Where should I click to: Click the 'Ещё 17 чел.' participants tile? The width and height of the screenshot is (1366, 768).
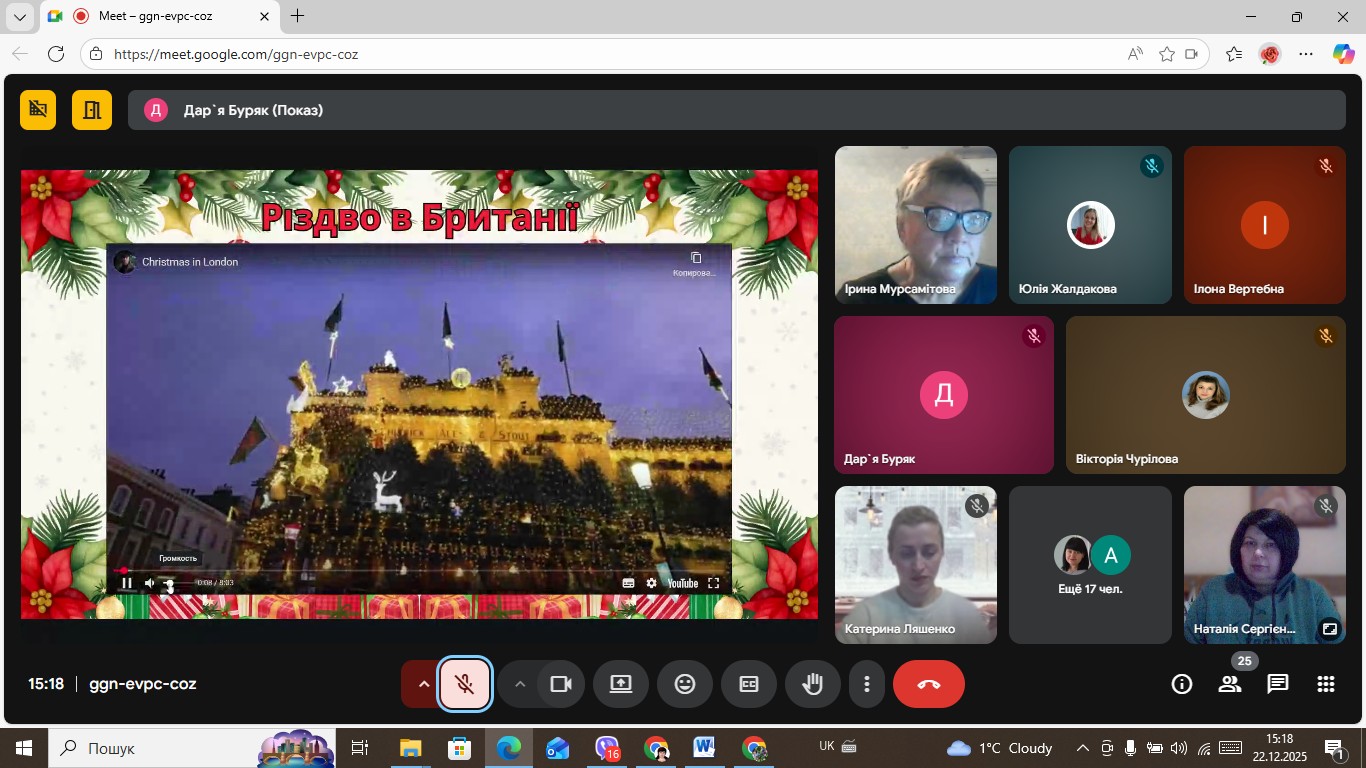point(1090,565)
